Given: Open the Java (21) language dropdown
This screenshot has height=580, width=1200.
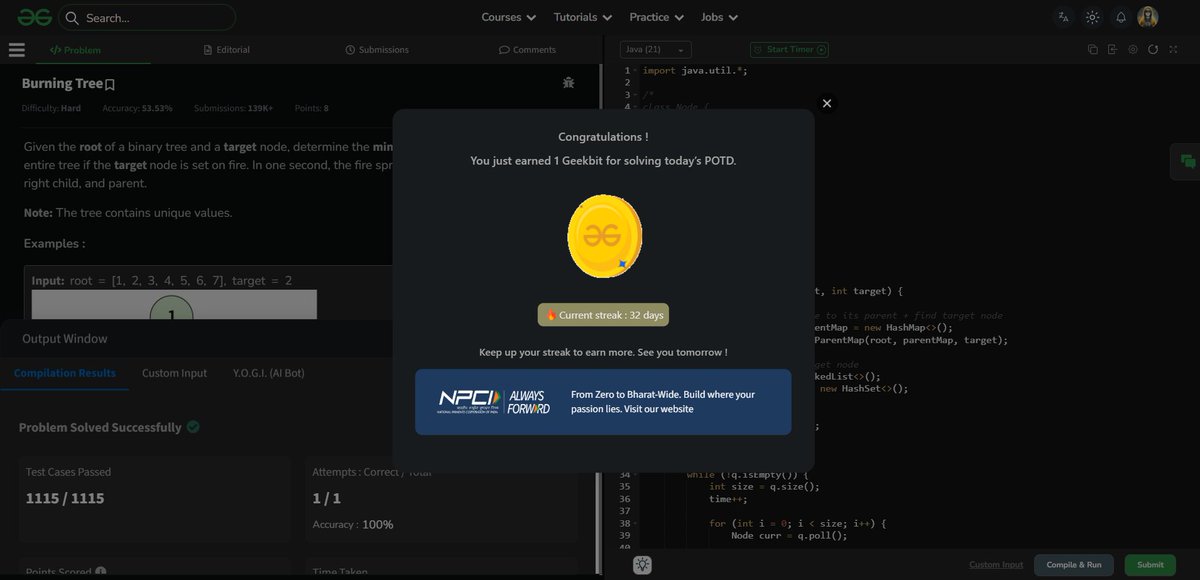Looking at the screenshot, I should (x=655, y=49).
